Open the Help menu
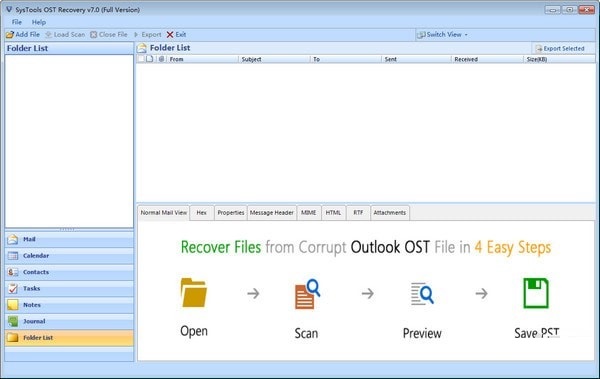The image size is (600, 379). pyautogui.click(x=39, y=22)
